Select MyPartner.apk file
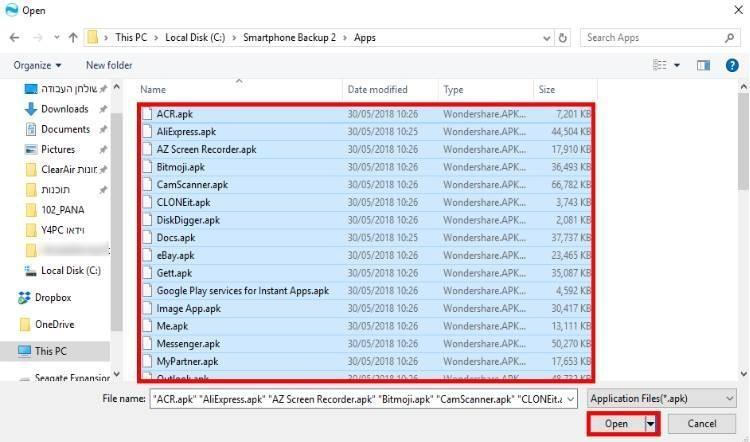Viewport: 750px width, 442px height. point(187,362)
